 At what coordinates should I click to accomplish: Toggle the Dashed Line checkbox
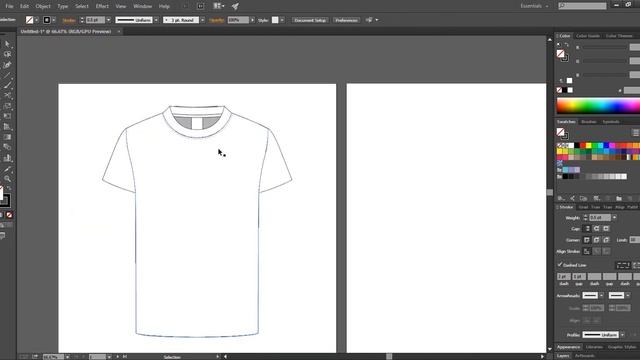[560, 265]
